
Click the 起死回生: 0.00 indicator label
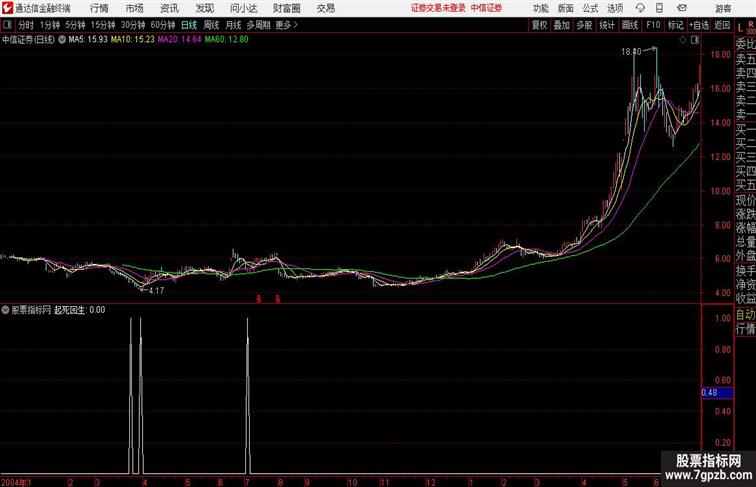click(80, 310)
